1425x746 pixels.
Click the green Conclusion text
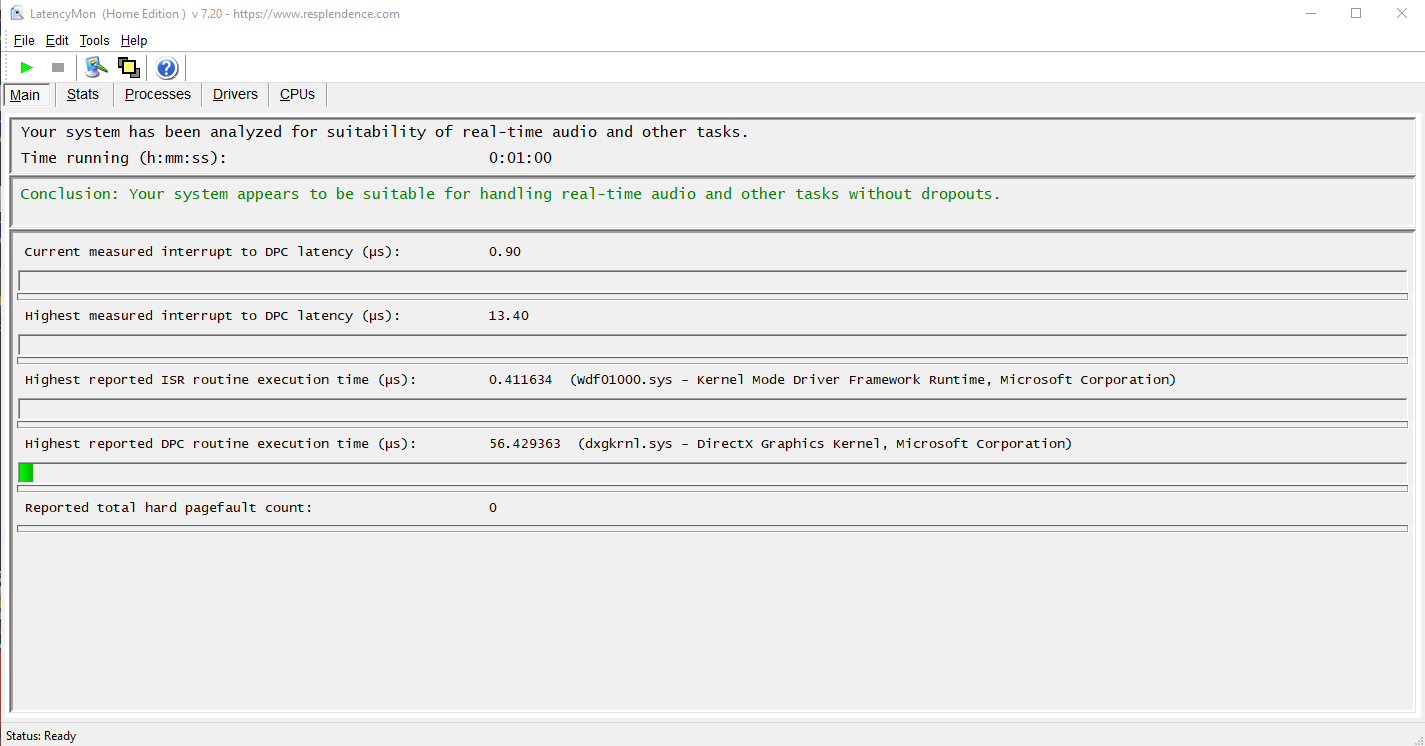point(510,194)
